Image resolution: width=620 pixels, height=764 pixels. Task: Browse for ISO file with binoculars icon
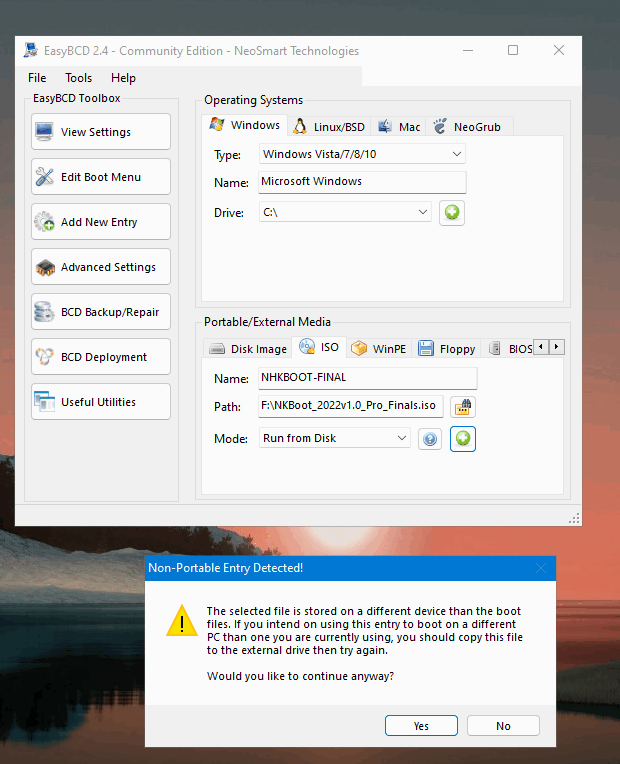[x=463, y=407]
